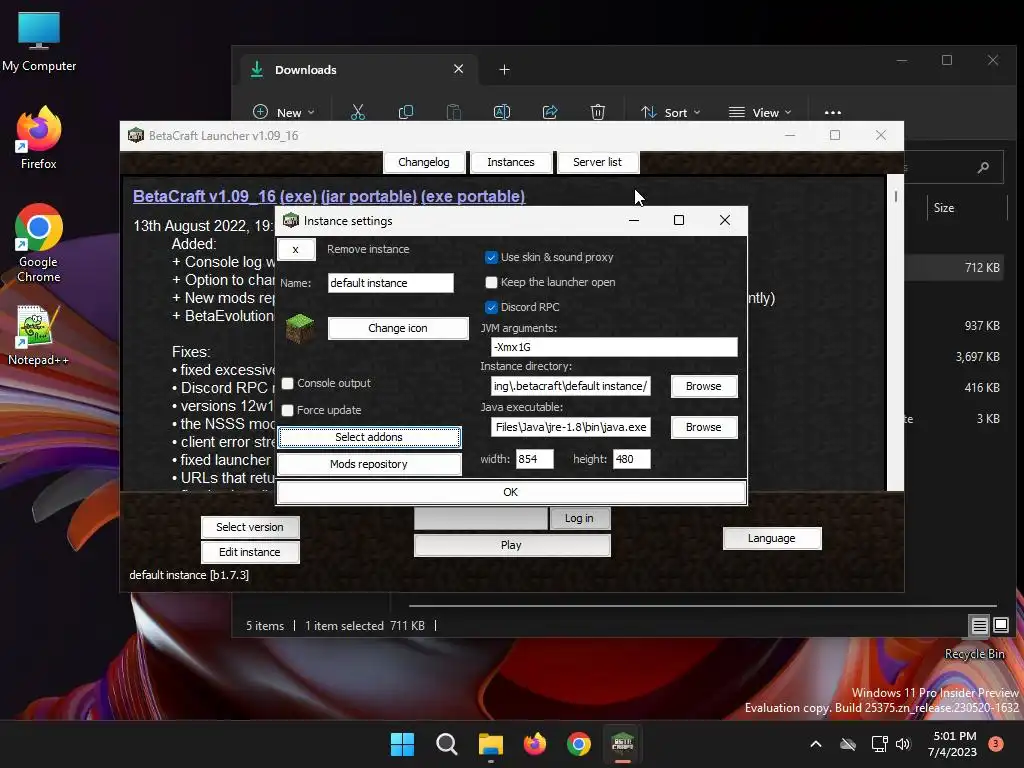Click the volume icon in system tray
This screenshot has width=1024, height=768.
click(x=903, y=744)
